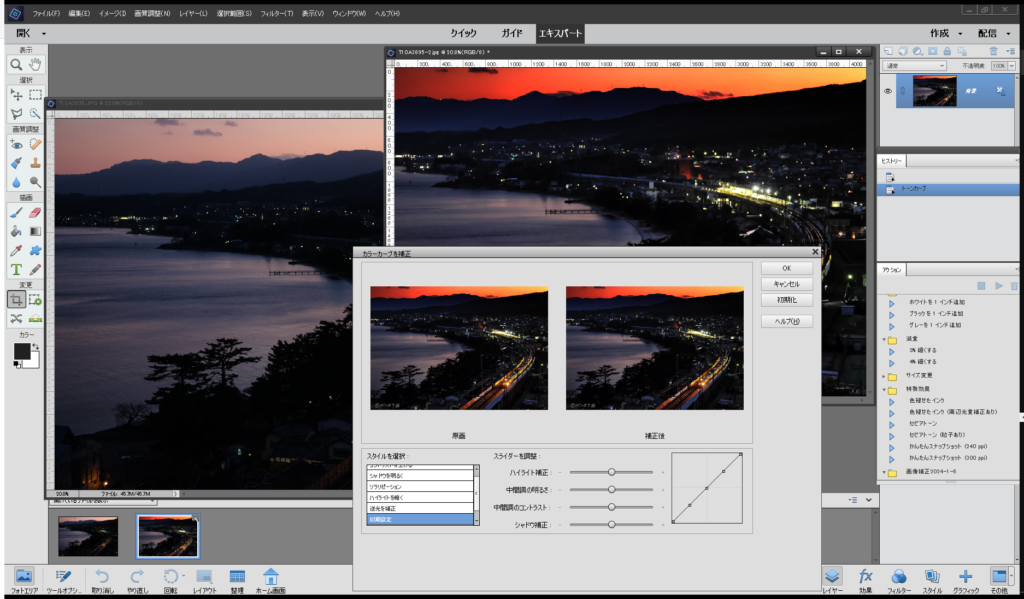Open the Filters panel icon

click(899, 578)
